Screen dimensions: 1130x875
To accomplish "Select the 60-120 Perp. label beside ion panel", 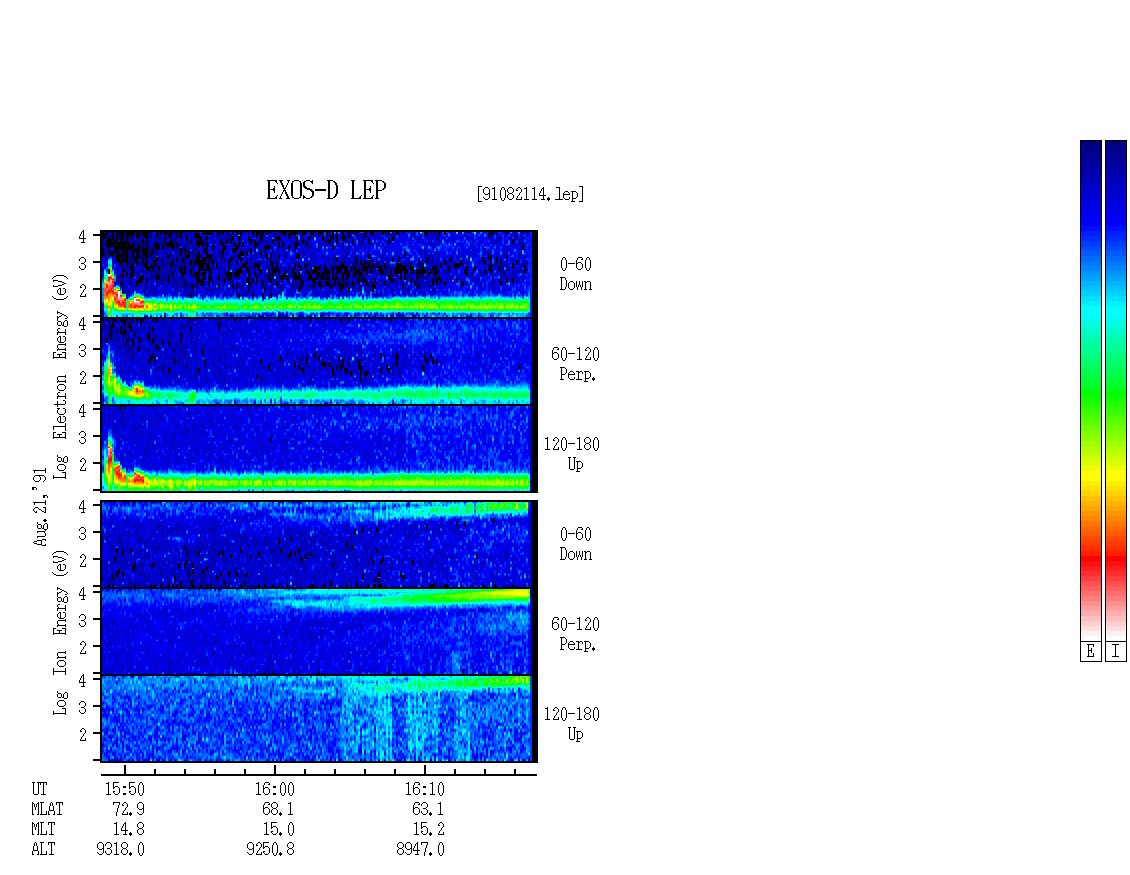I will (x=575, y=634).
